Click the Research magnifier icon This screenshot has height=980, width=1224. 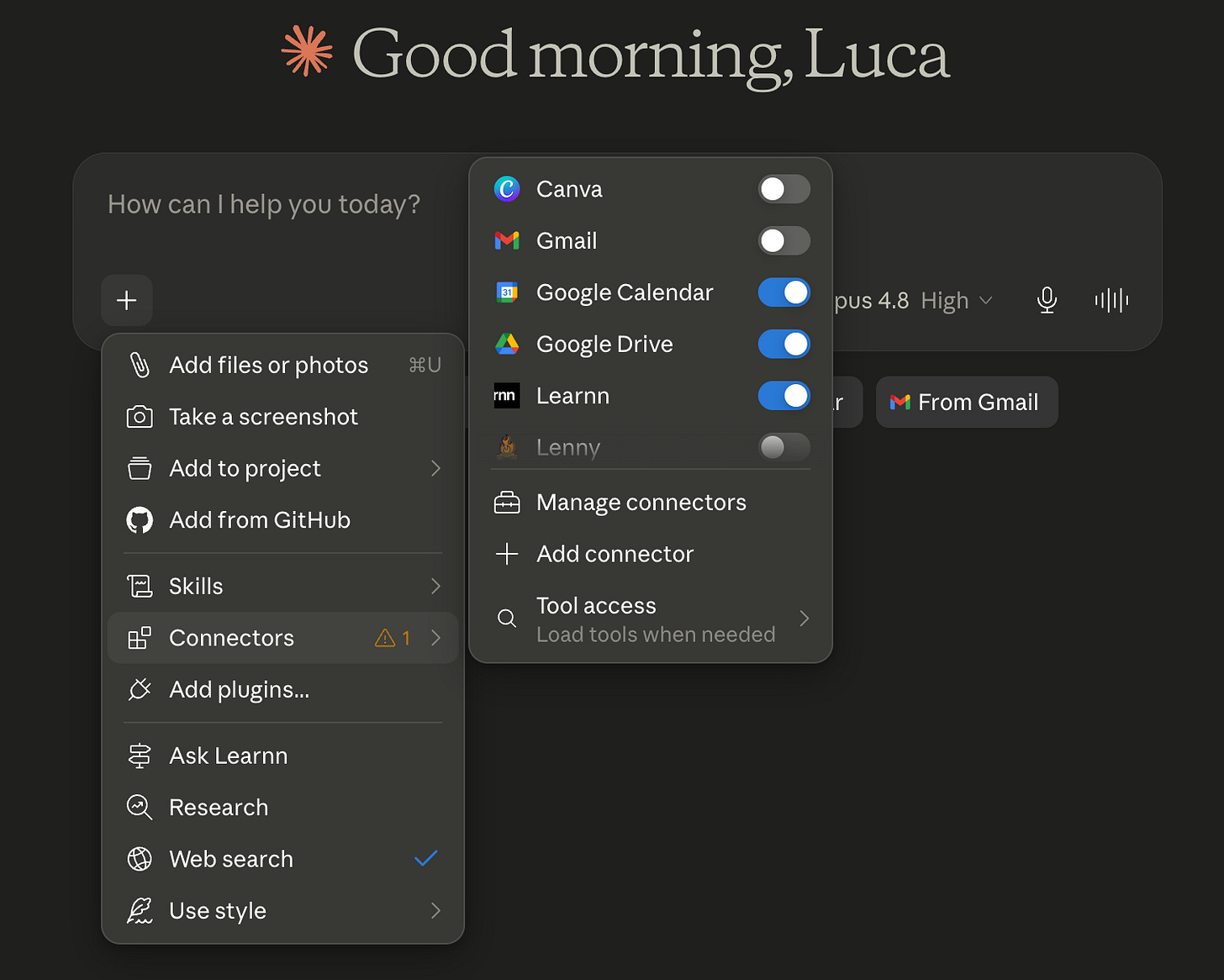tap(140, 808)
